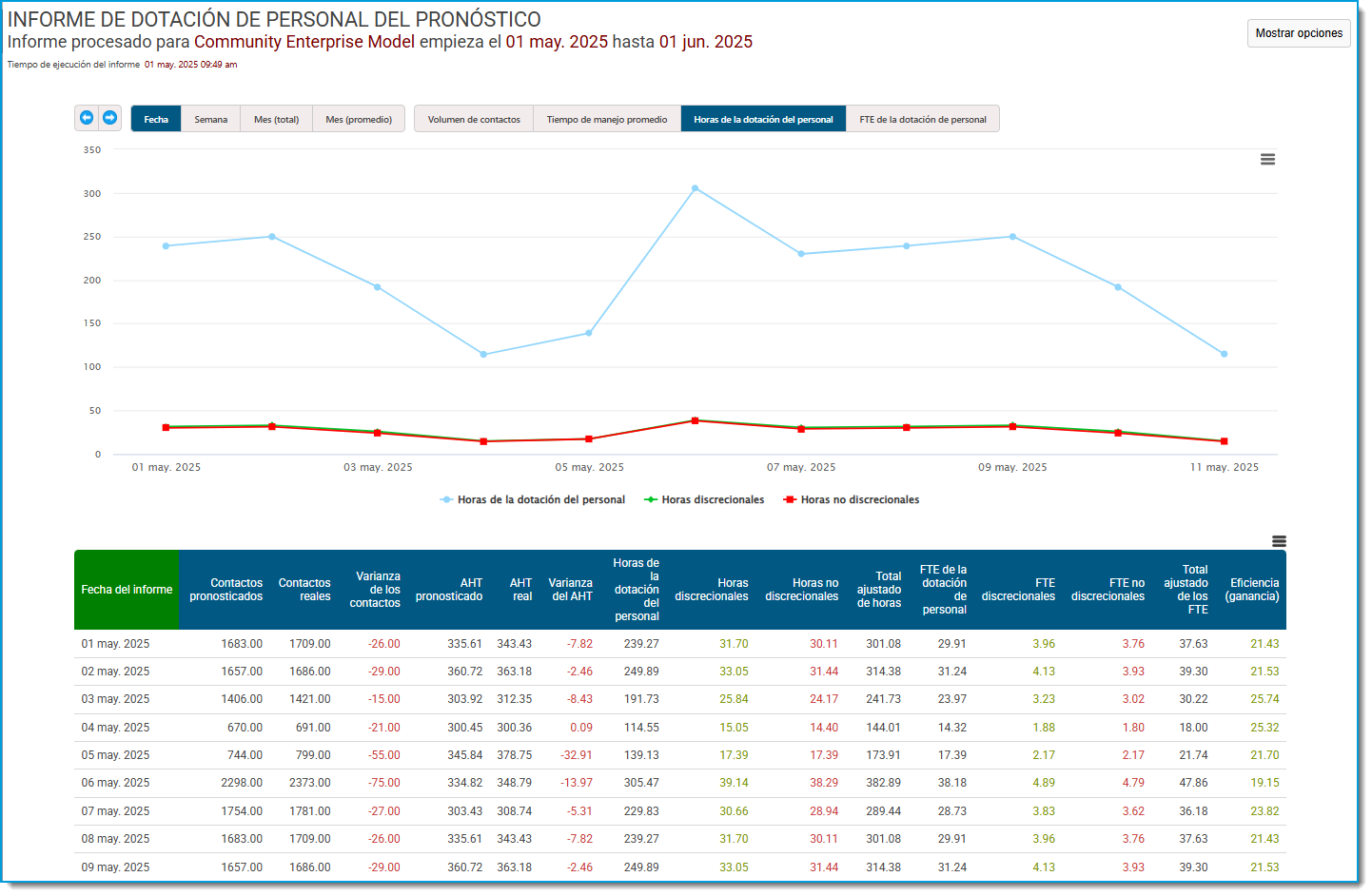Click the Eficiencia (ganancia) column header
The image size is (1372, 896).
[1252, 590]
